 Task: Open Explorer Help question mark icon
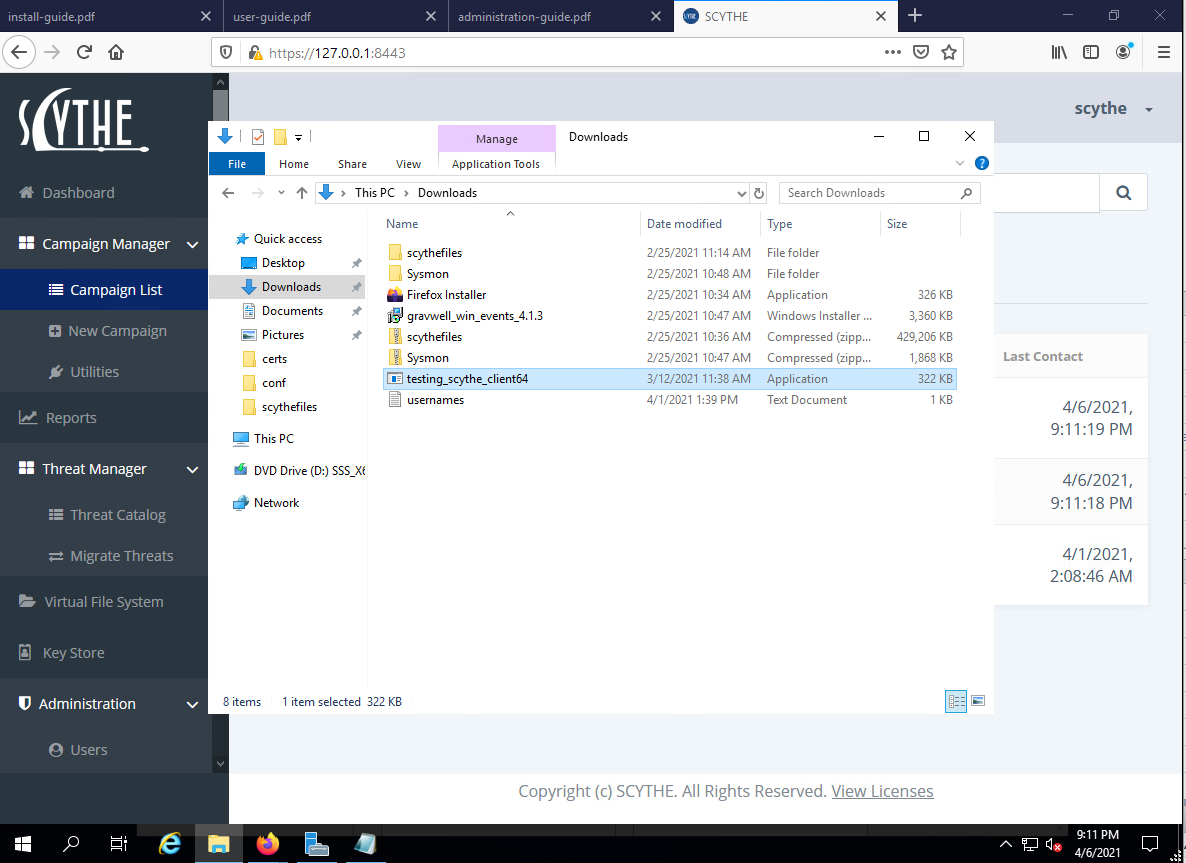point(982,163)
